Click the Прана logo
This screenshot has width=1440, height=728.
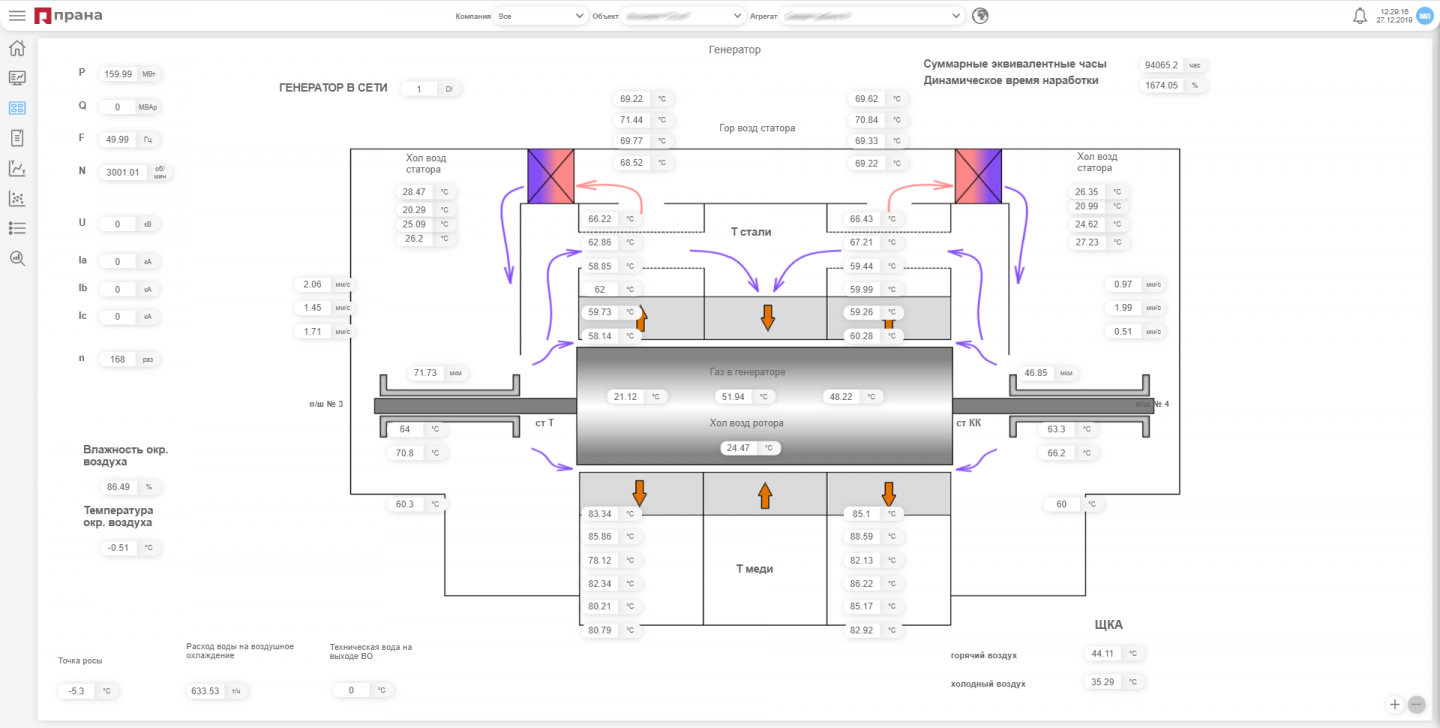coord(68,15)
